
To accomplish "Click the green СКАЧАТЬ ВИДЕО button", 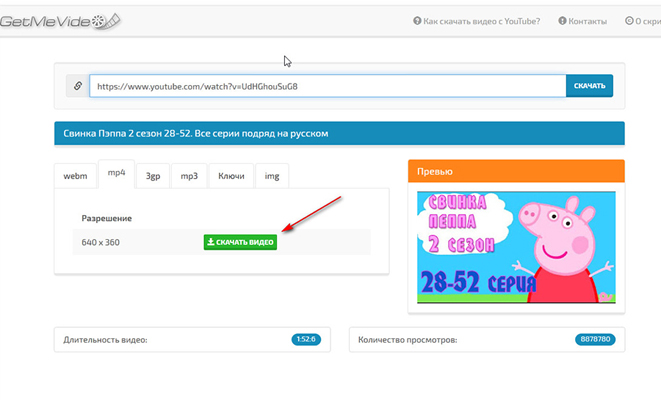I will tap(240, 242).
